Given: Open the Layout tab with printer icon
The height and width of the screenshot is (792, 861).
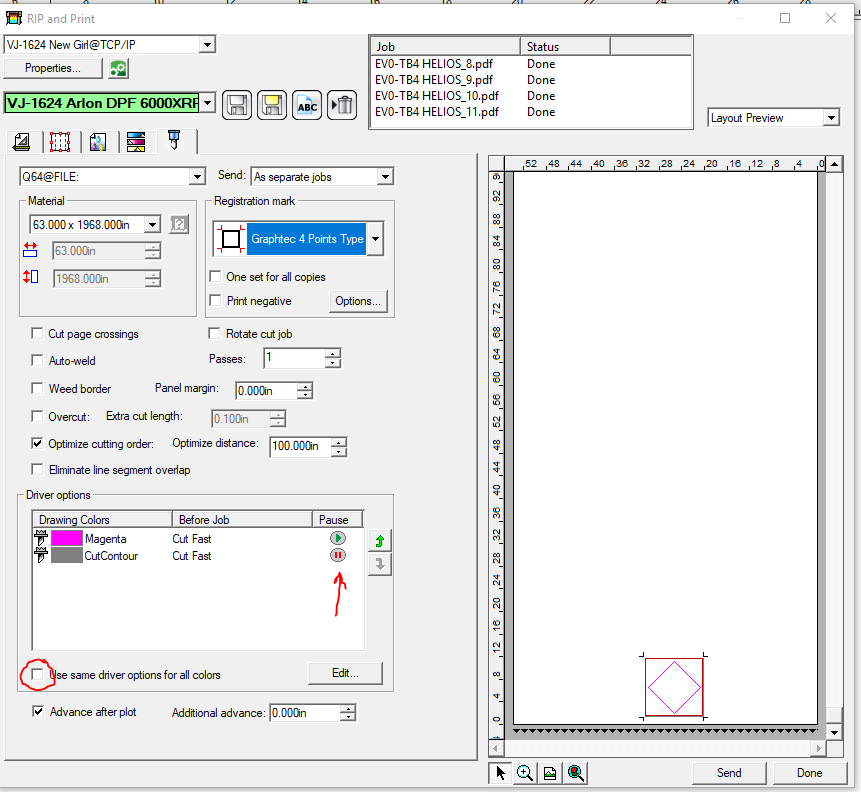Looking at the screenshot, I should pos(22,142).
